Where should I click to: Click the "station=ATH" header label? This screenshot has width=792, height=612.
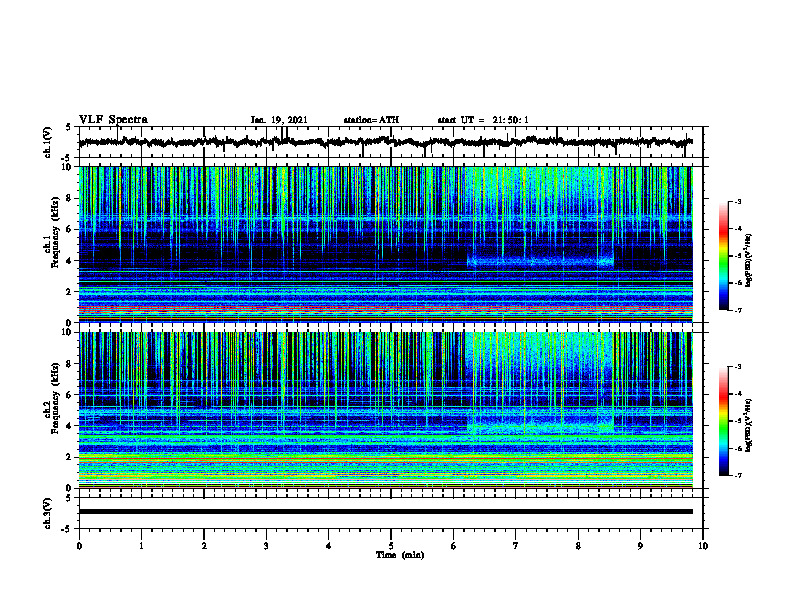point(371,120)
